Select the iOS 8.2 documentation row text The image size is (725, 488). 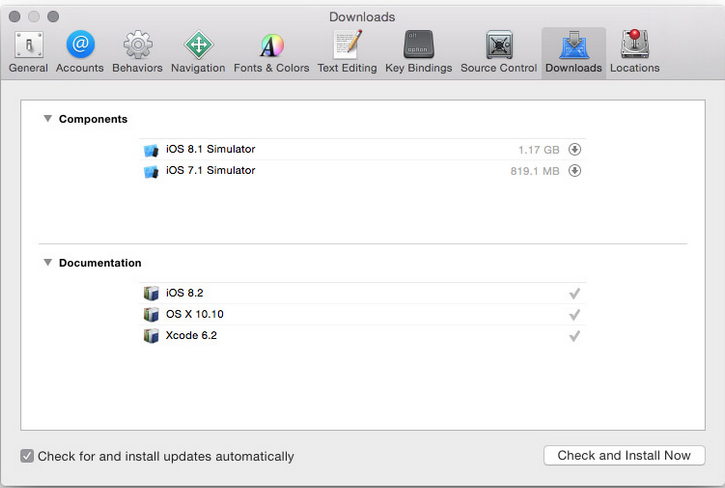click(x=184, y=293)
